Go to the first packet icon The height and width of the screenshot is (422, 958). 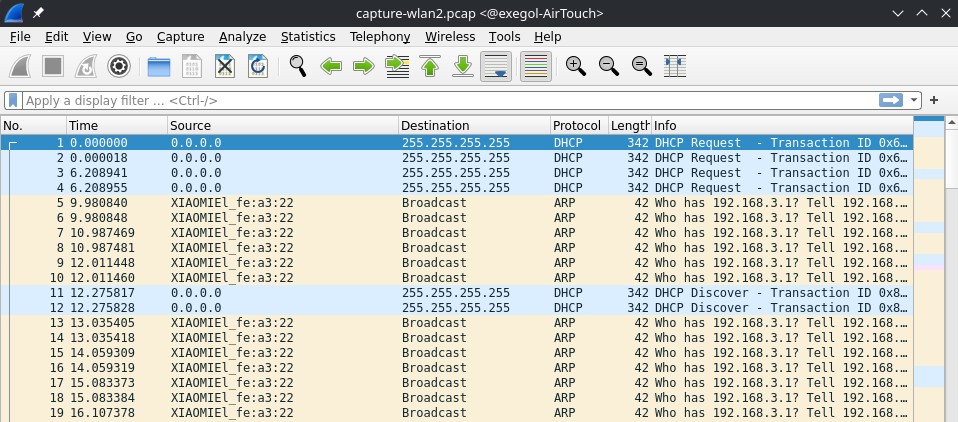tap(430, 67)
